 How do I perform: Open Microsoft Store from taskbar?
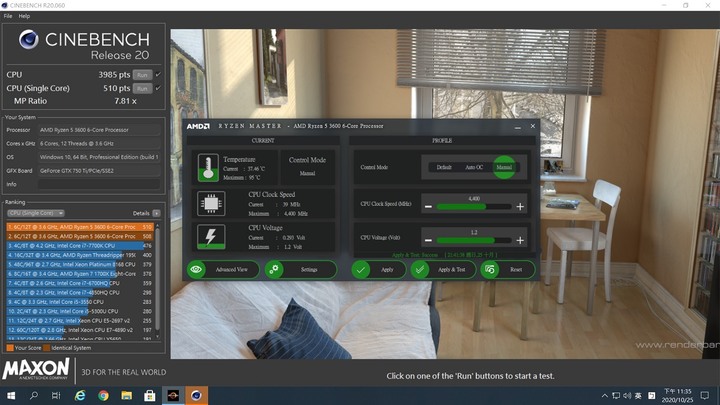(x=149, y=395)
